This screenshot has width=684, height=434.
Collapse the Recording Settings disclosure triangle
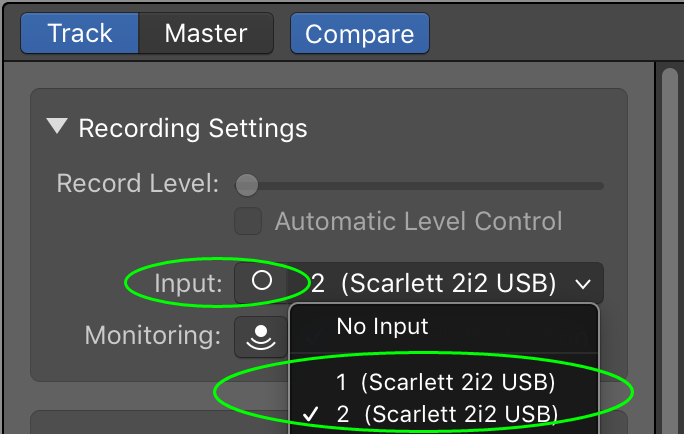pos(58,127)
